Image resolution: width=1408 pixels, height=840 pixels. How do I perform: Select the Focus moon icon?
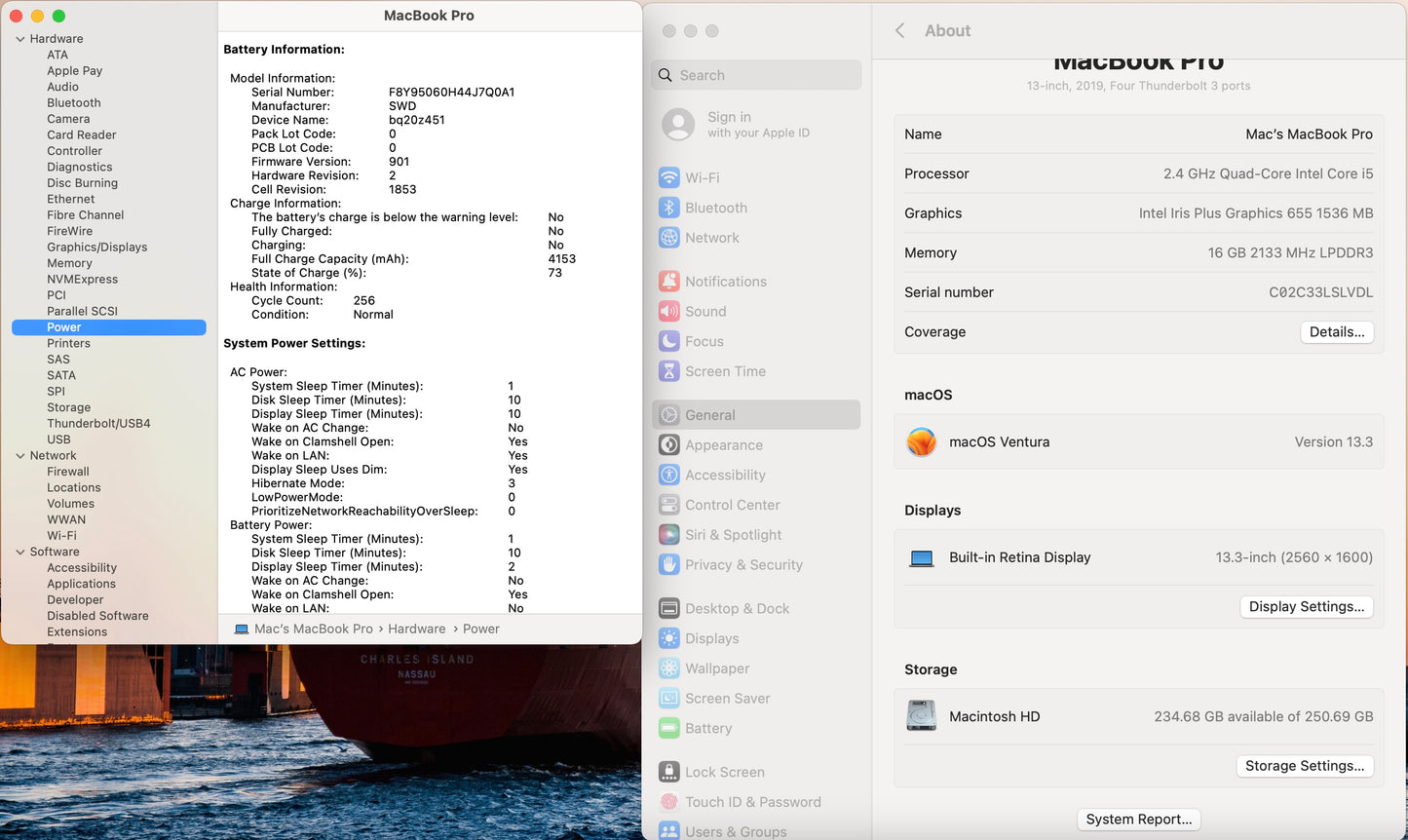[x=669, y=341]
